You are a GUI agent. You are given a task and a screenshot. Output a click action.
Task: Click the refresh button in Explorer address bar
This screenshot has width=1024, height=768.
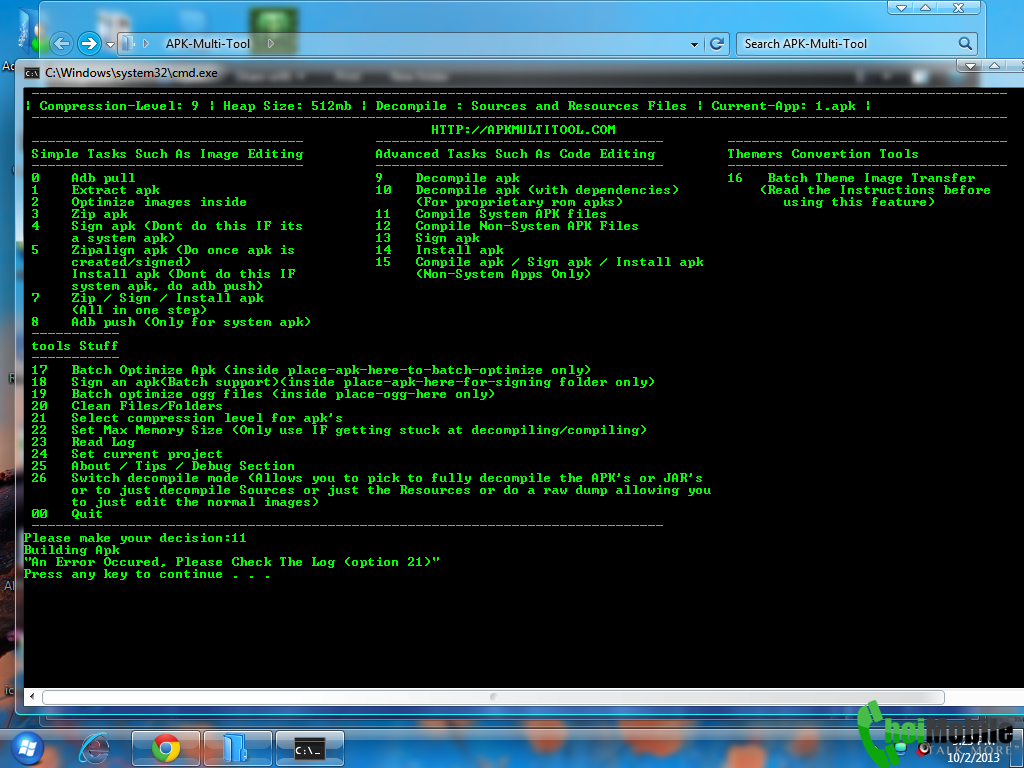pos(716,44)
